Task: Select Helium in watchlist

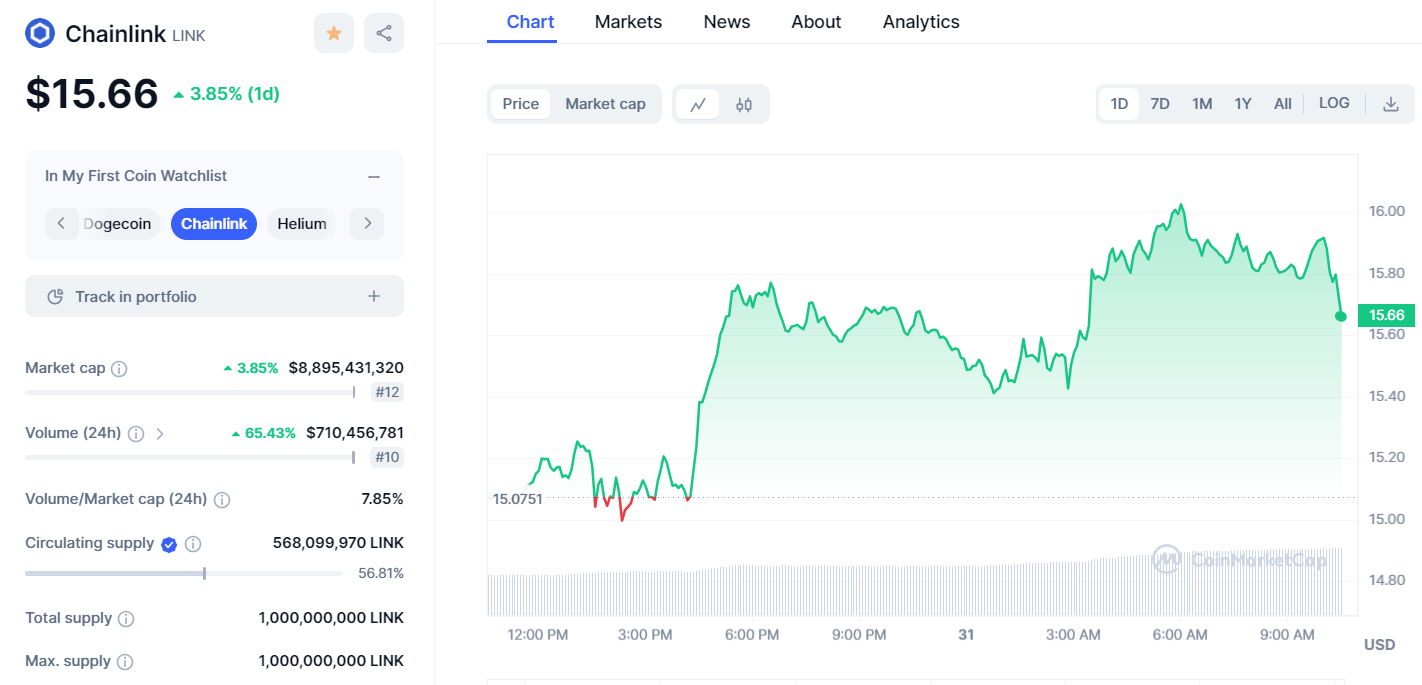Action: point(302,224)
